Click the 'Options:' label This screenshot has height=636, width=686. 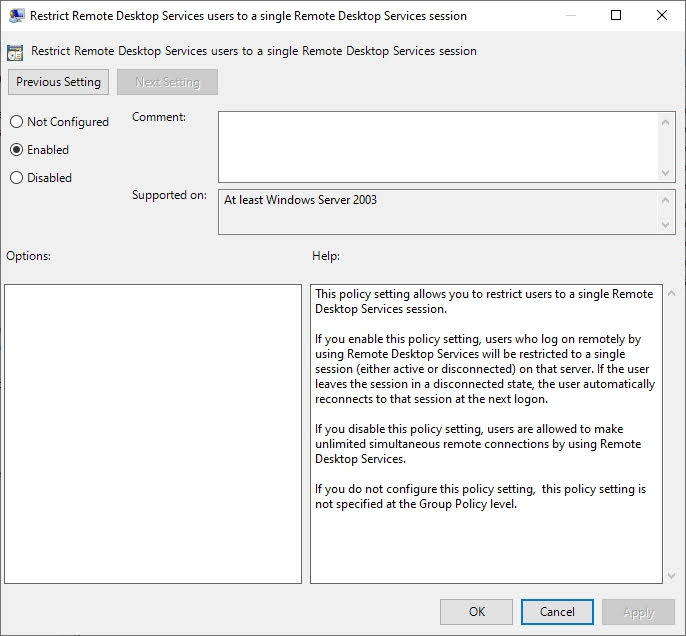pyautogui.click(x=28, y=256)
